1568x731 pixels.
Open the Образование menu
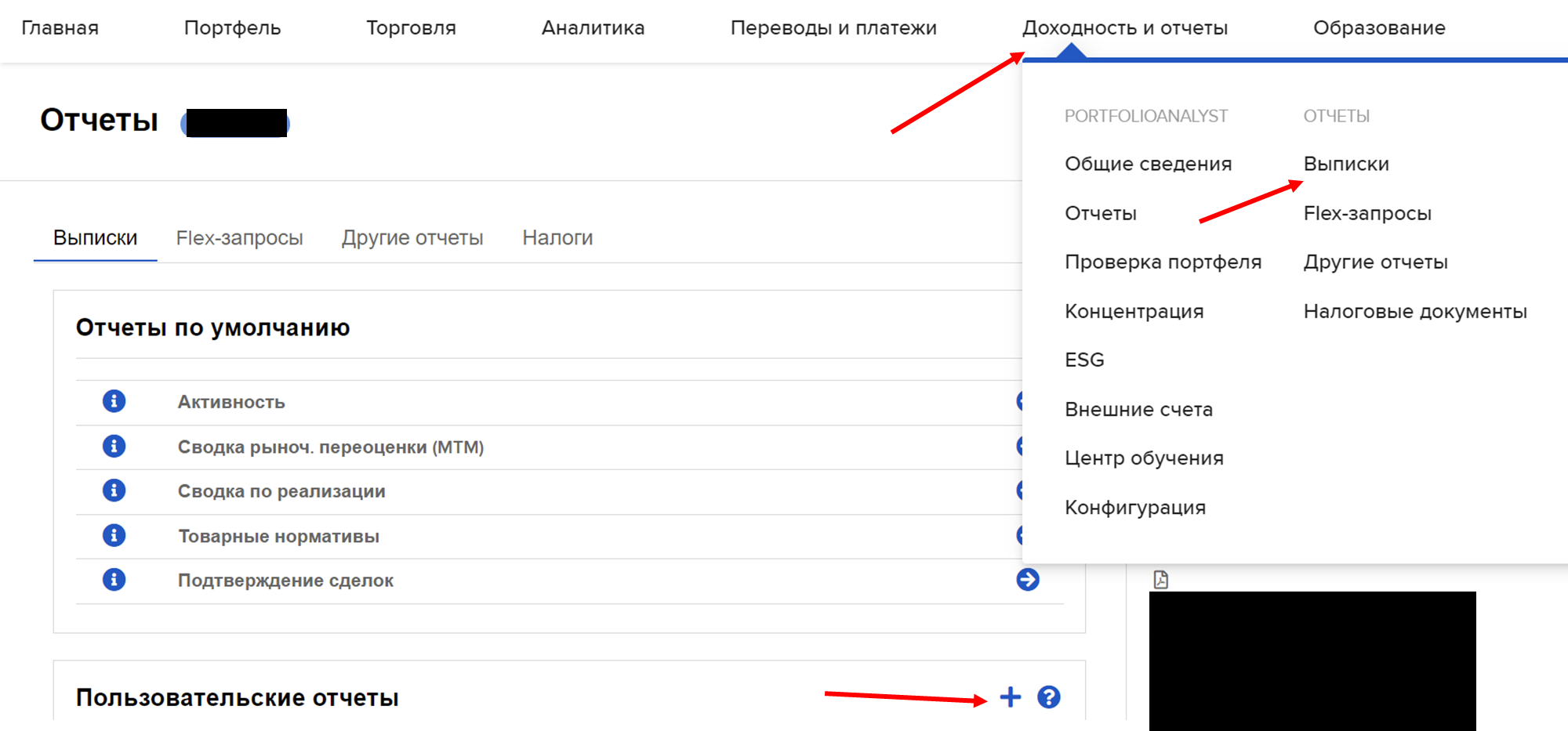[1379, 28]
